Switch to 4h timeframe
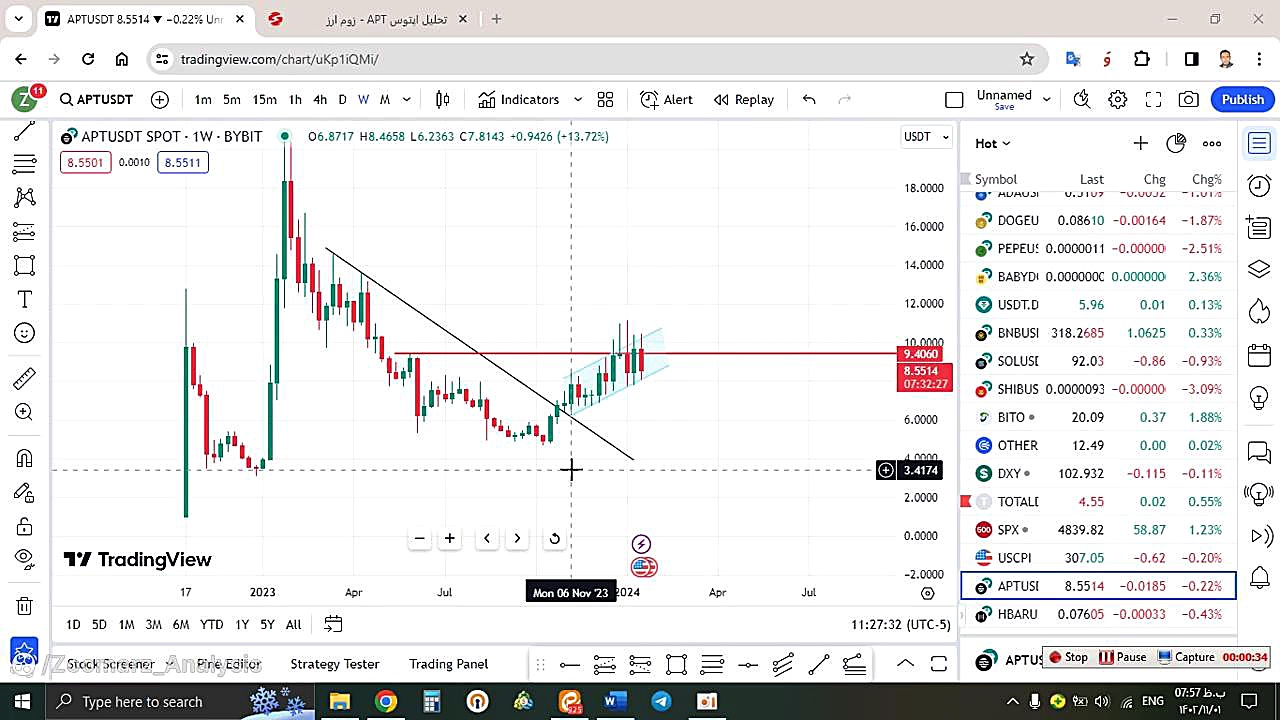1280x720 pixels. click(320, 99)
